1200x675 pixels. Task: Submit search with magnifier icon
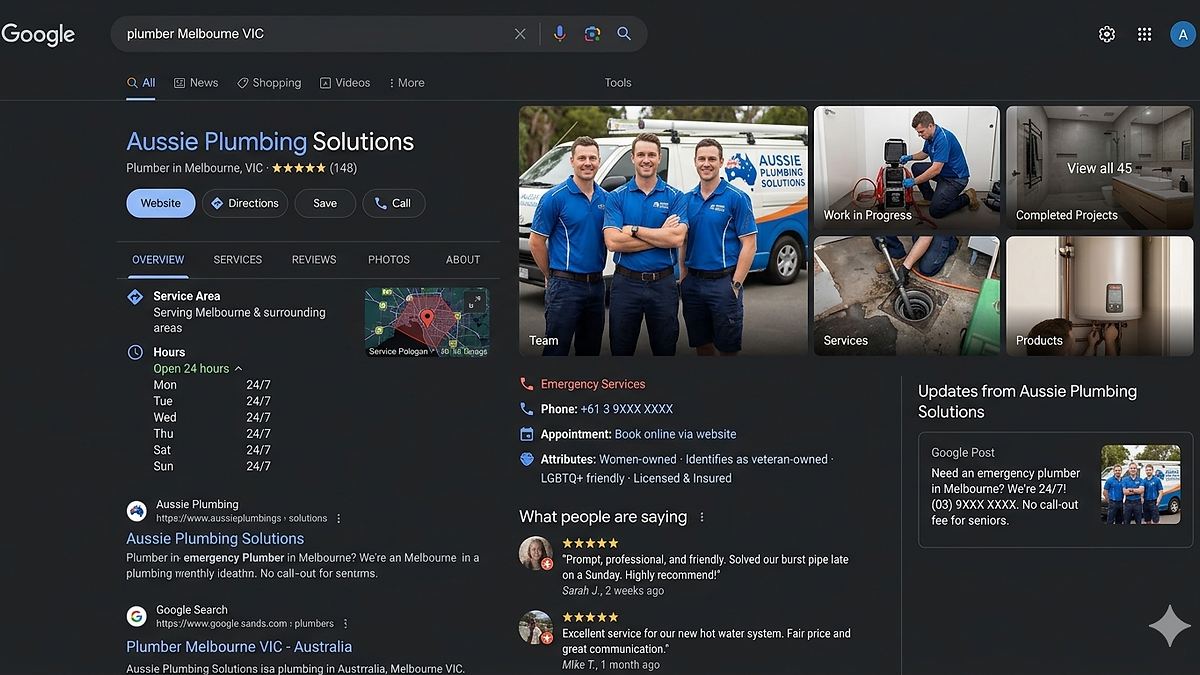[624, 34]
